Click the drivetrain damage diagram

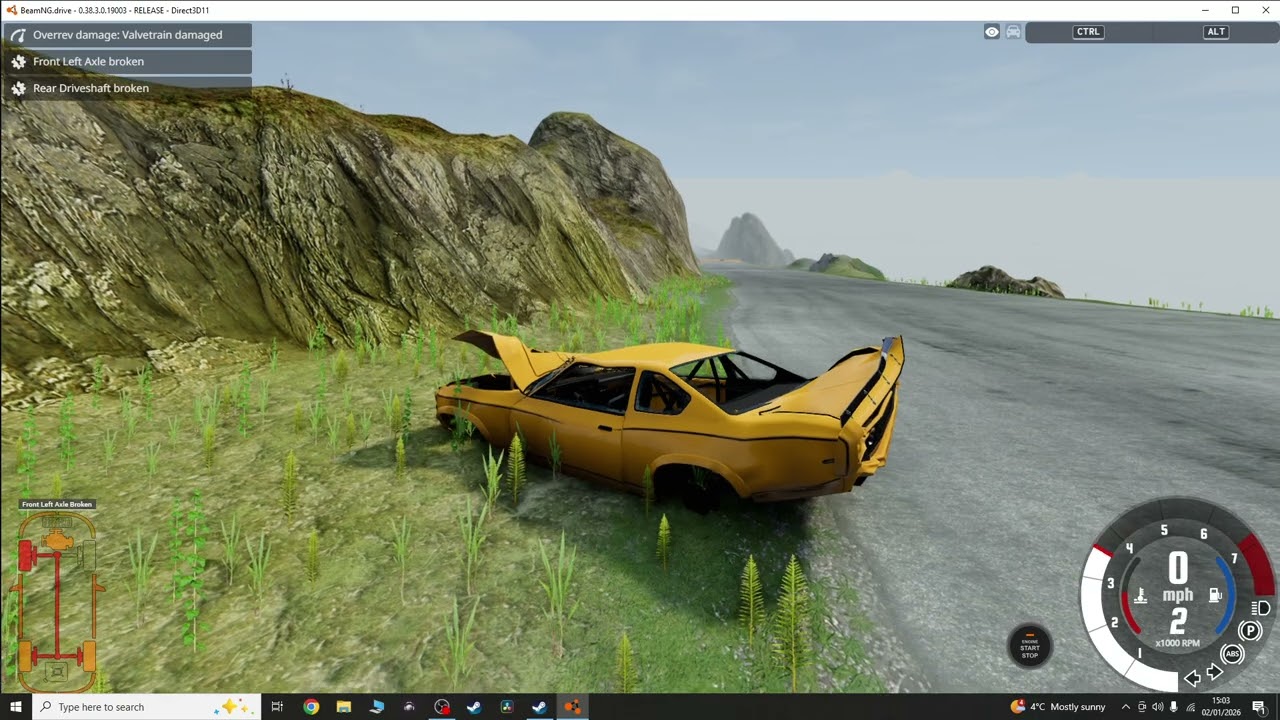point(58,602)
